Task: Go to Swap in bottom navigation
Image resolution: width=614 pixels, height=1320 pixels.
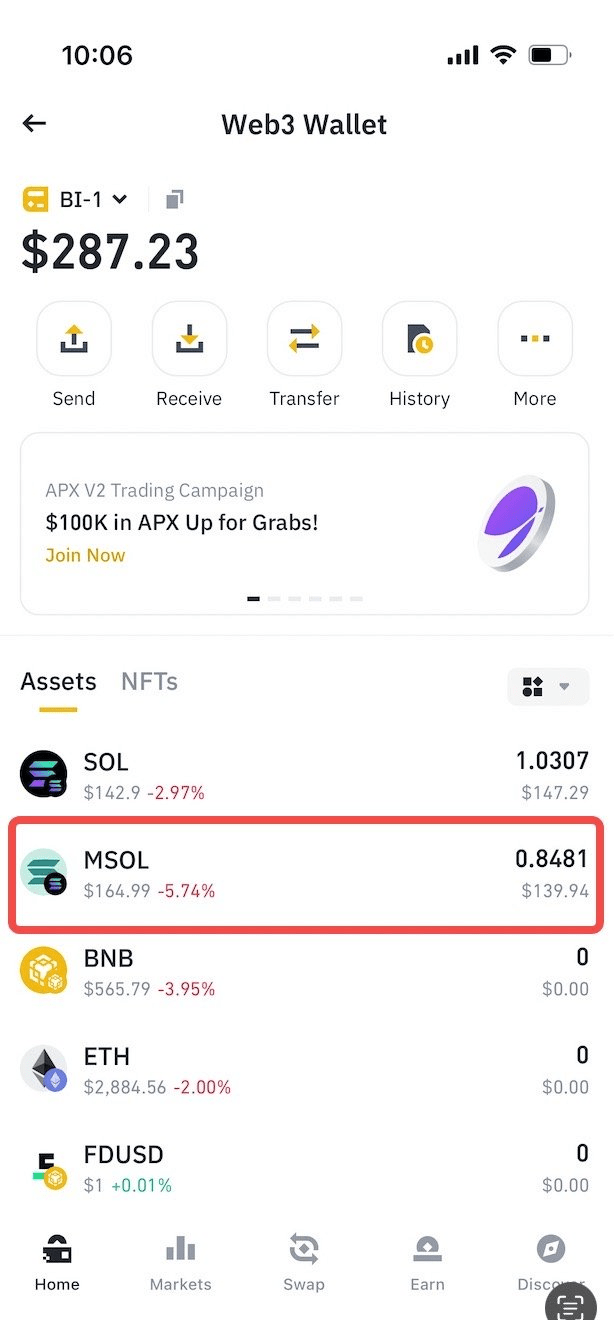Action: pyautogui.click(x=304, y=1263)
